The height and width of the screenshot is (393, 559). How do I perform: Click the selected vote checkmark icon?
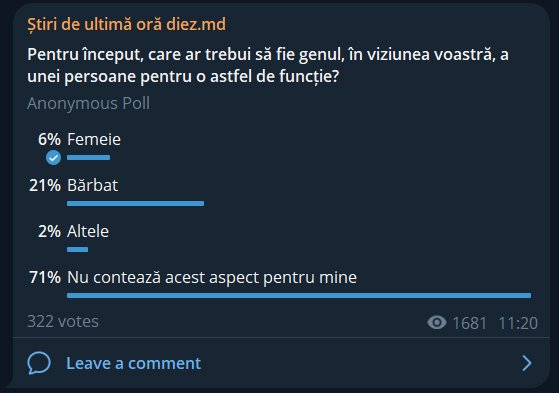click(53, 158)
